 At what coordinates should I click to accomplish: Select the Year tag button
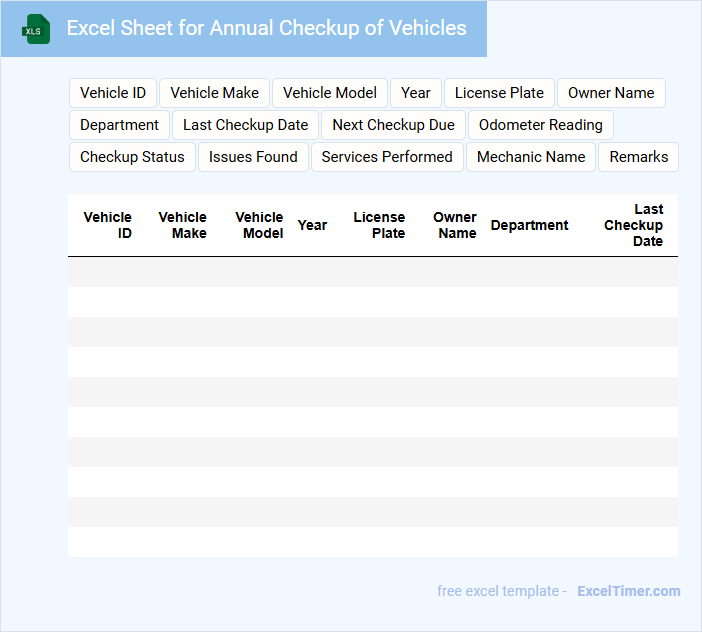416,93
